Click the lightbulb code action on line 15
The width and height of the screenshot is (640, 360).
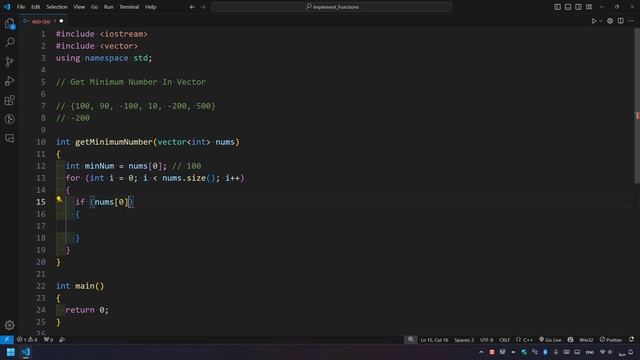coord(59,200)
